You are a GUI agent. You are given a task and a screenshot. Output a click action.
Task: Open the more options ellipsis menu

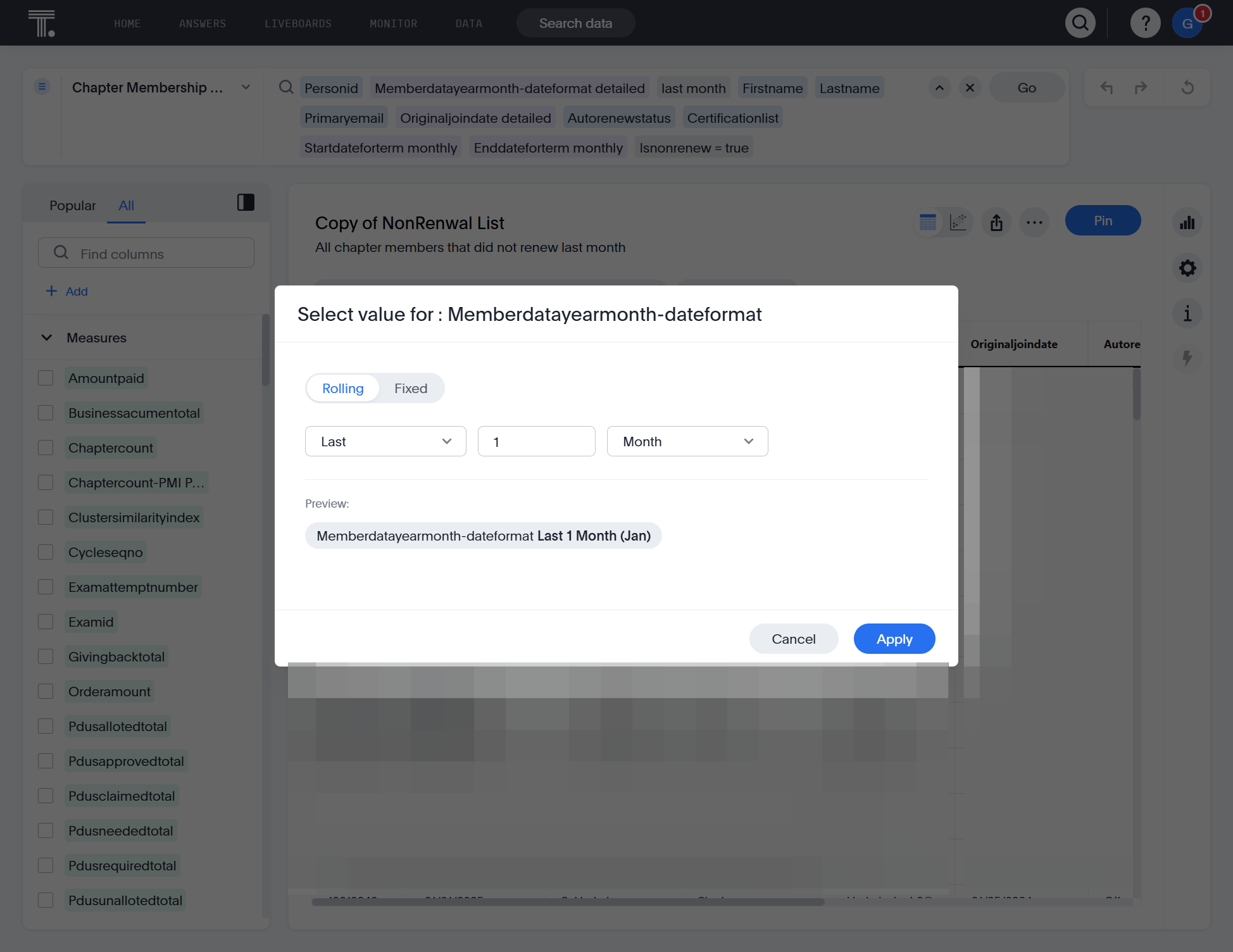pyautogui.click(x=1034, y=222)
